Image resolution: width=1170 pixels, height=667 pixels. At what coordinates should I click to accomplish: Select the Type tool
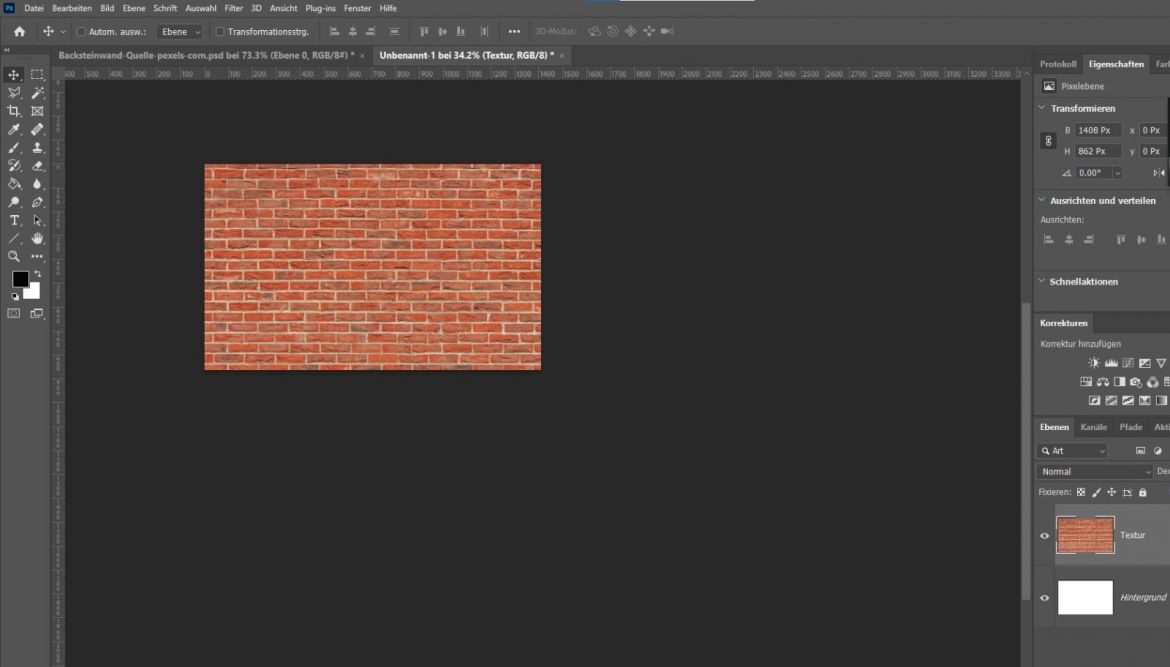(x=13, y=220)
